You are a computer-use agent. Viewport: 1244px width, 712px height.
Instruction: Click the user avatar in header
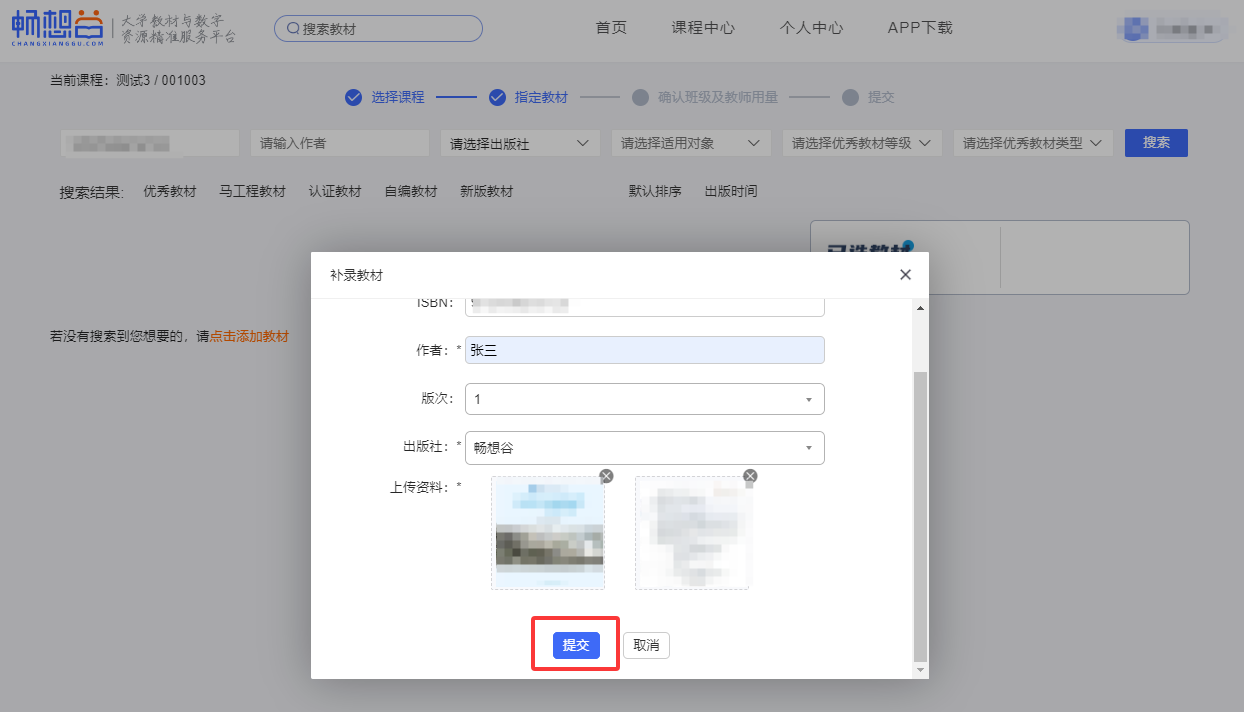[1134, 28]
